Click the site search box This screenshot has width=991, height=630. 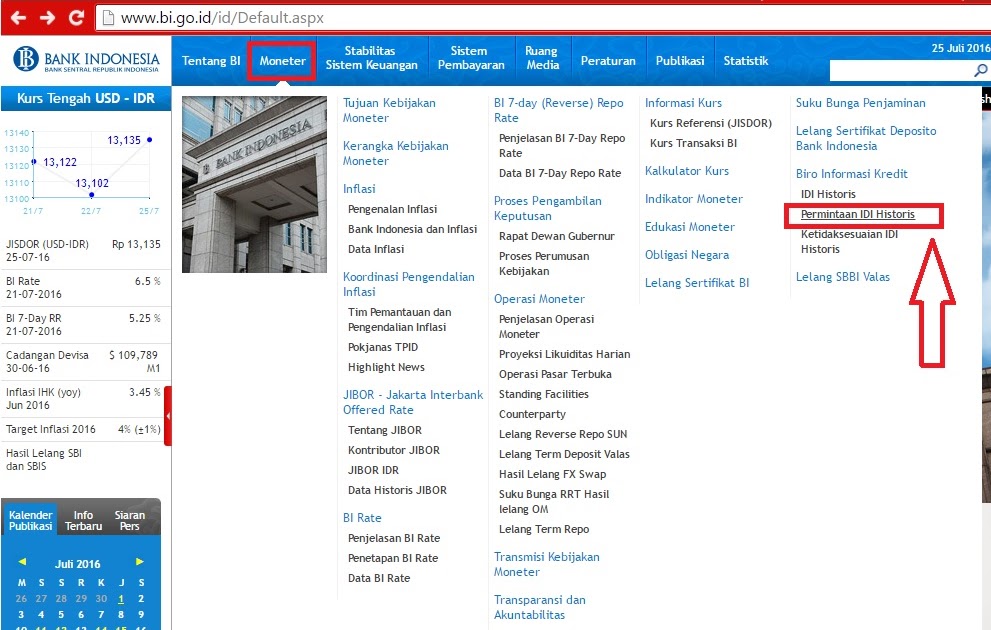click(x=901, y=71)
